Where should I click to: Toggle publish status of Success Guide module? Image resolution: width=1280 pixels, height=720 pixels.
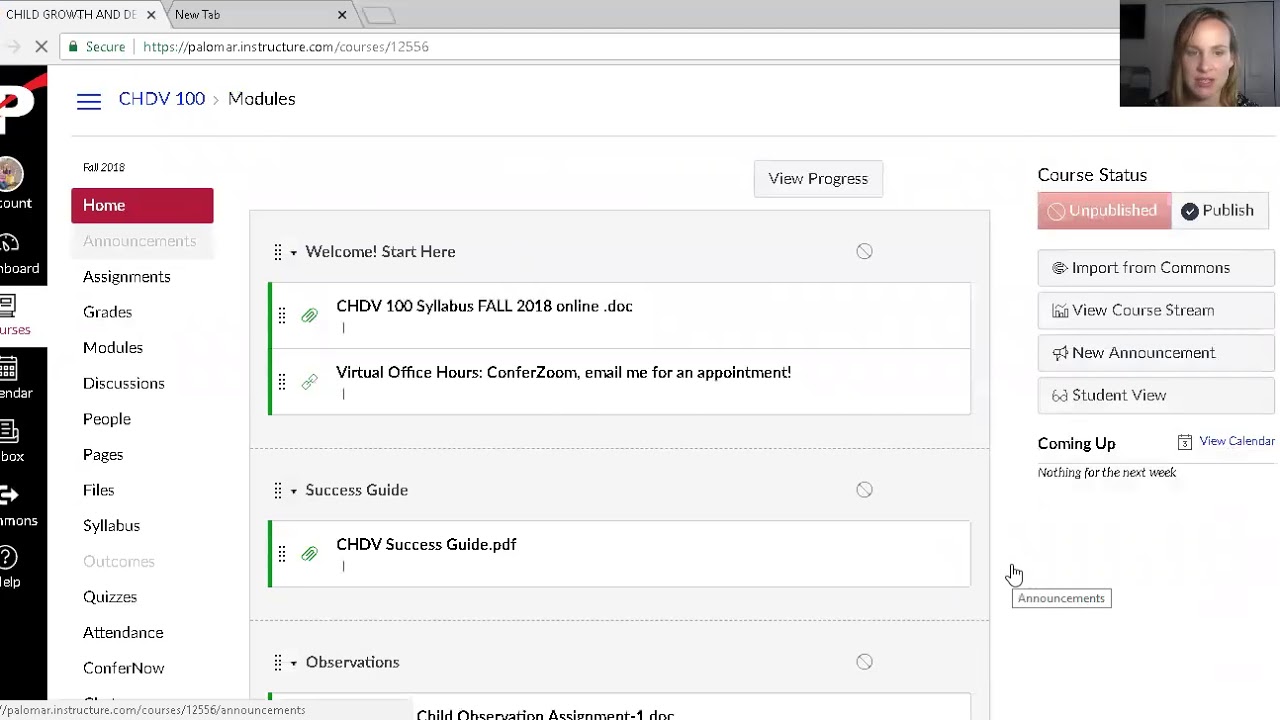(864, 490)
